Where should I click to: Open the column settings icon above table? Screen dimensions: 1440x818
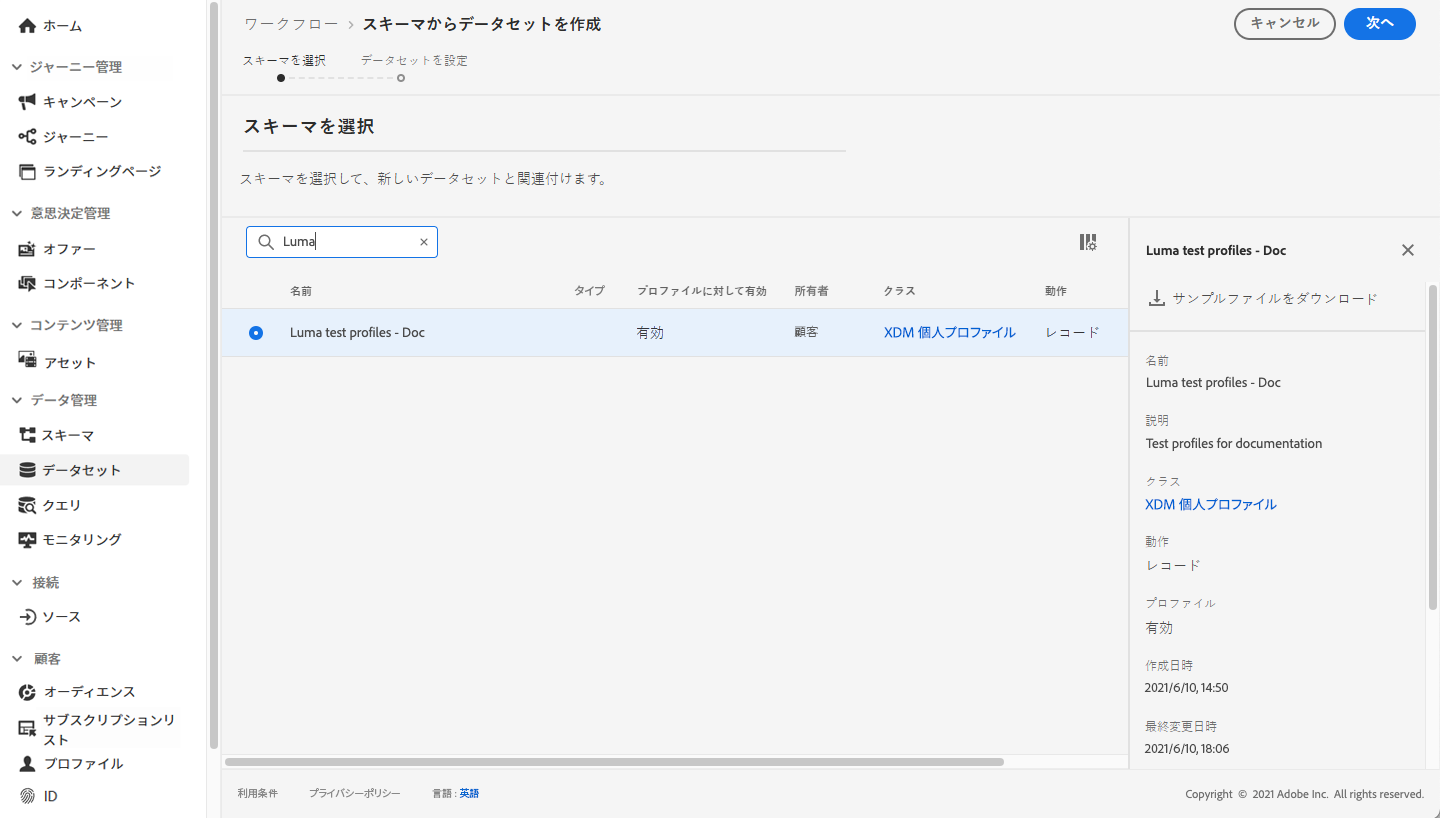(1088, 242)
